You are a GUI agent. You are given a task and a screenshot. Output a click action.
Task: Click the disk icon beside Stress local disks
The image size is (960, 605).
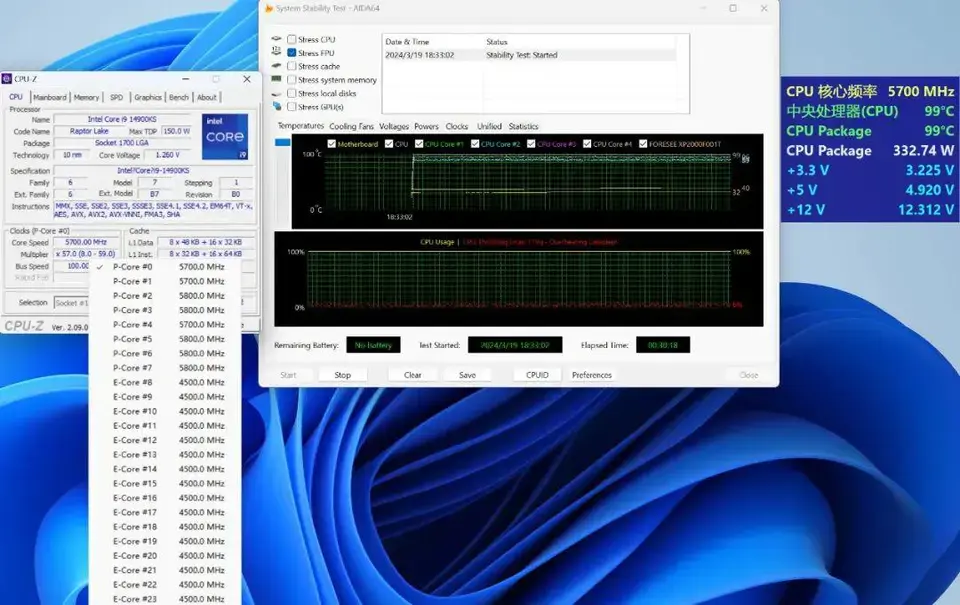point(277,93)
